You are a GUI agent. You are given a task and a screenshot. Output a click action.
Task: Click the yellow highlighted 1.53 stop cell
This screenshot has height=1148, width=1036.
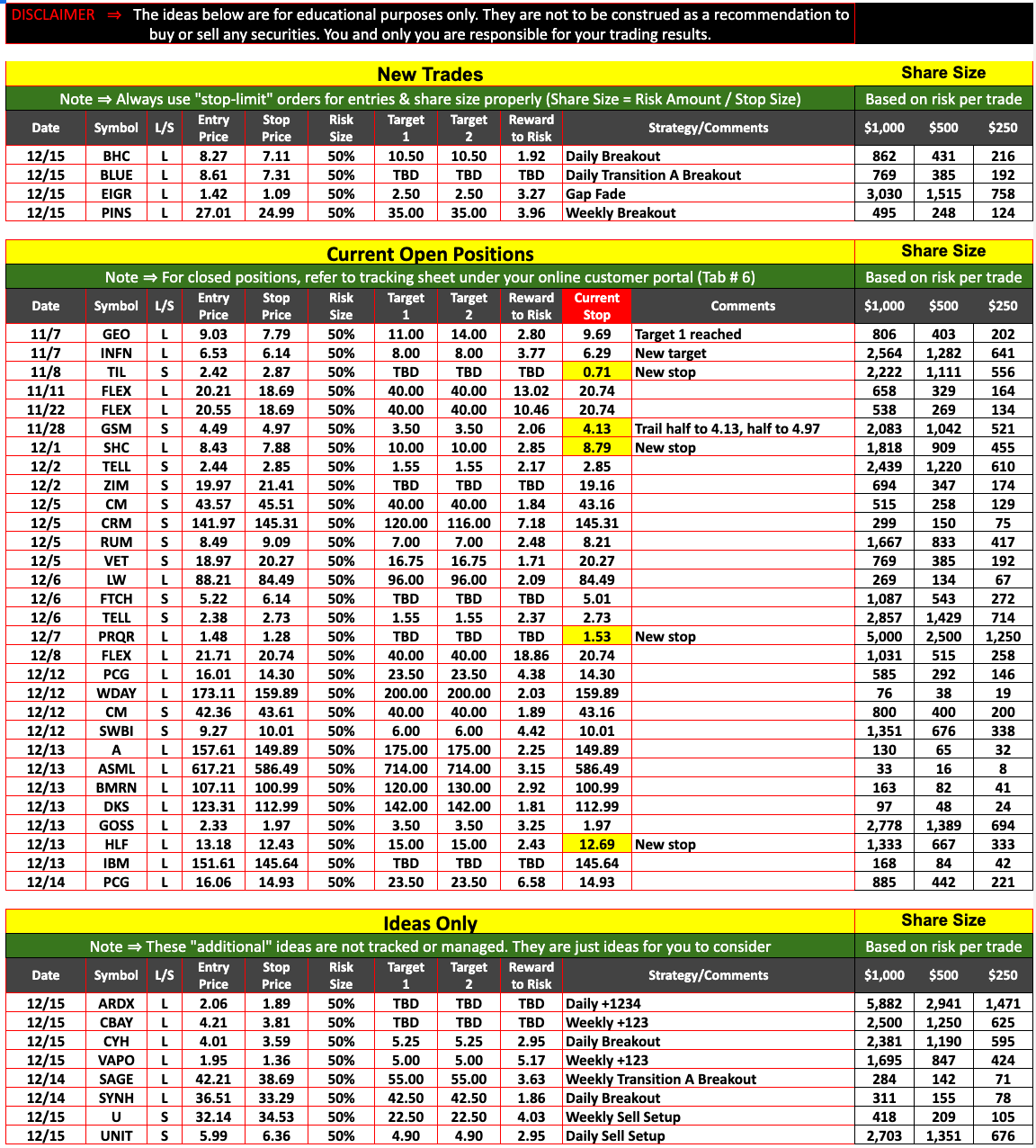(x=596, y=636)
